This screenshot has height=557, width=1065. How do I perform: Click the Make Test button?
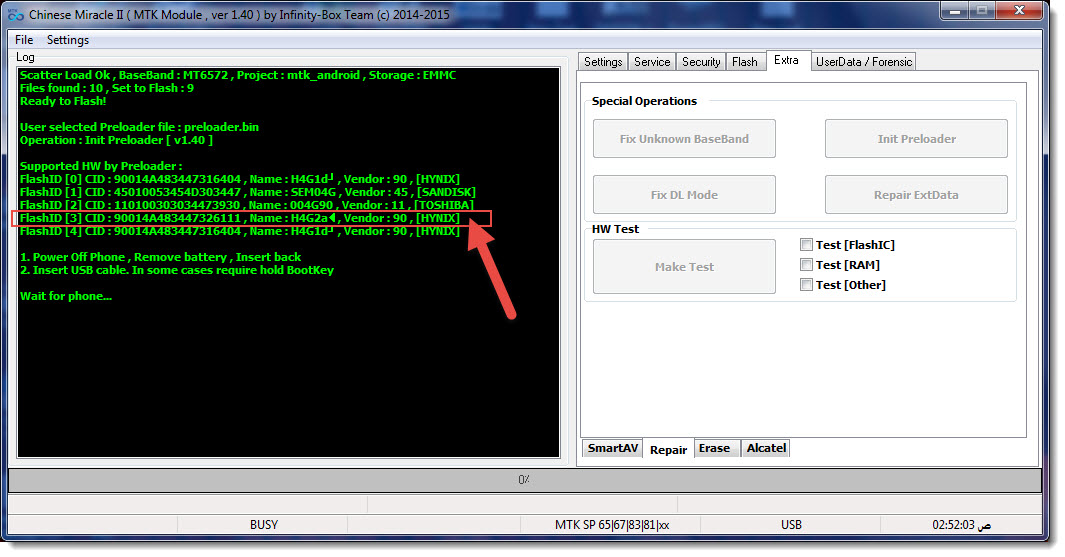684,267
